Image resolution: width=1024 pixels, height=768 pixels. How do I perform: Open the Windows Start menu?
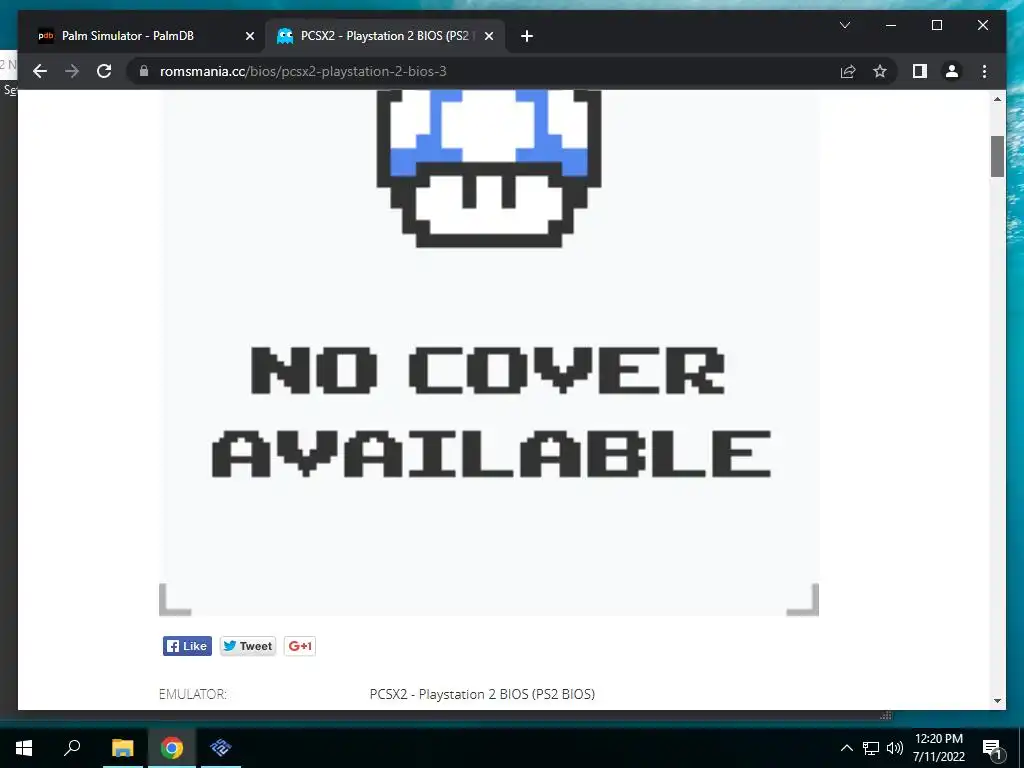tap(24, 748)
